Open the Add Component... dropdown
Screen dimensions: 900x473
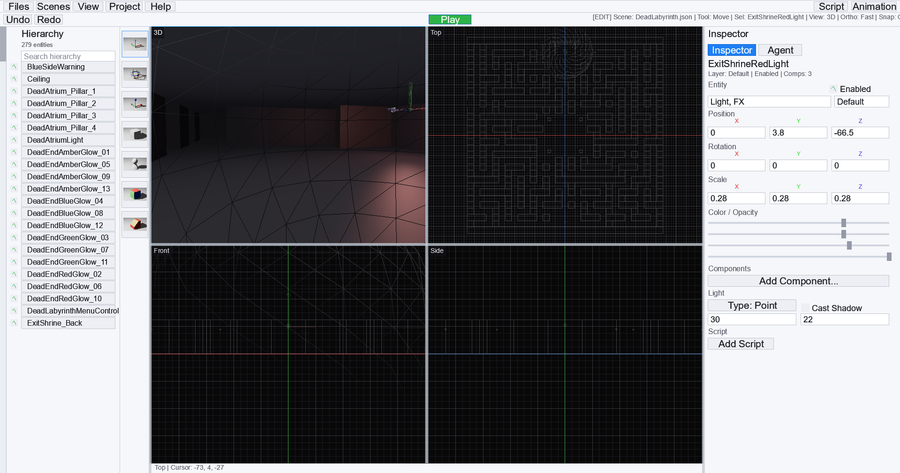click(798, 281)
